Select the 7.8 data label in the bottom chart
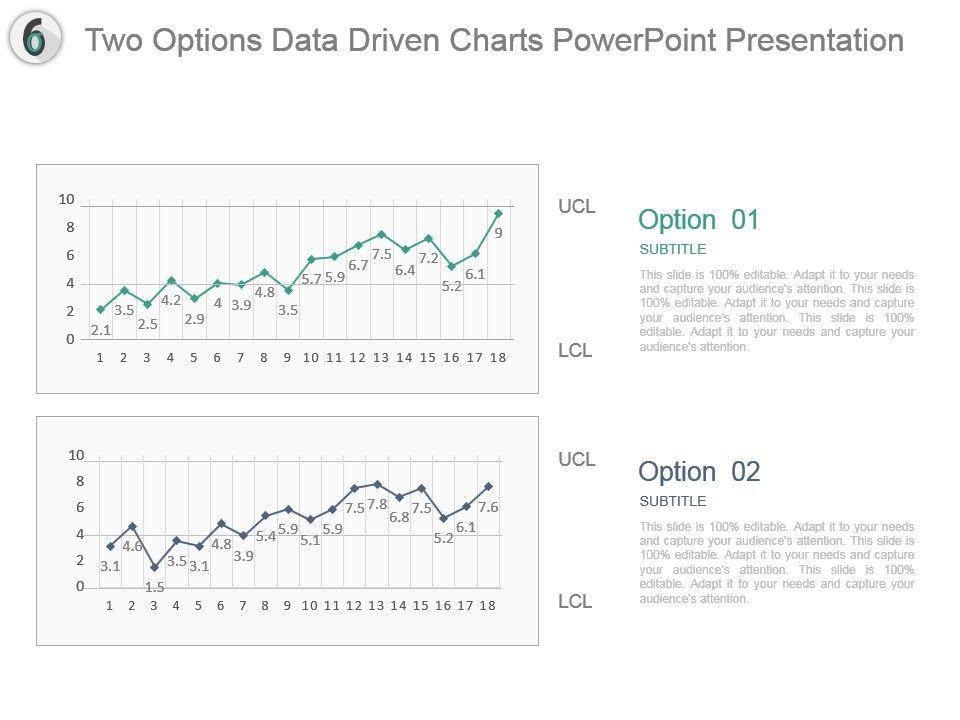This screenshot has width=960, height=720. [377, 505]
